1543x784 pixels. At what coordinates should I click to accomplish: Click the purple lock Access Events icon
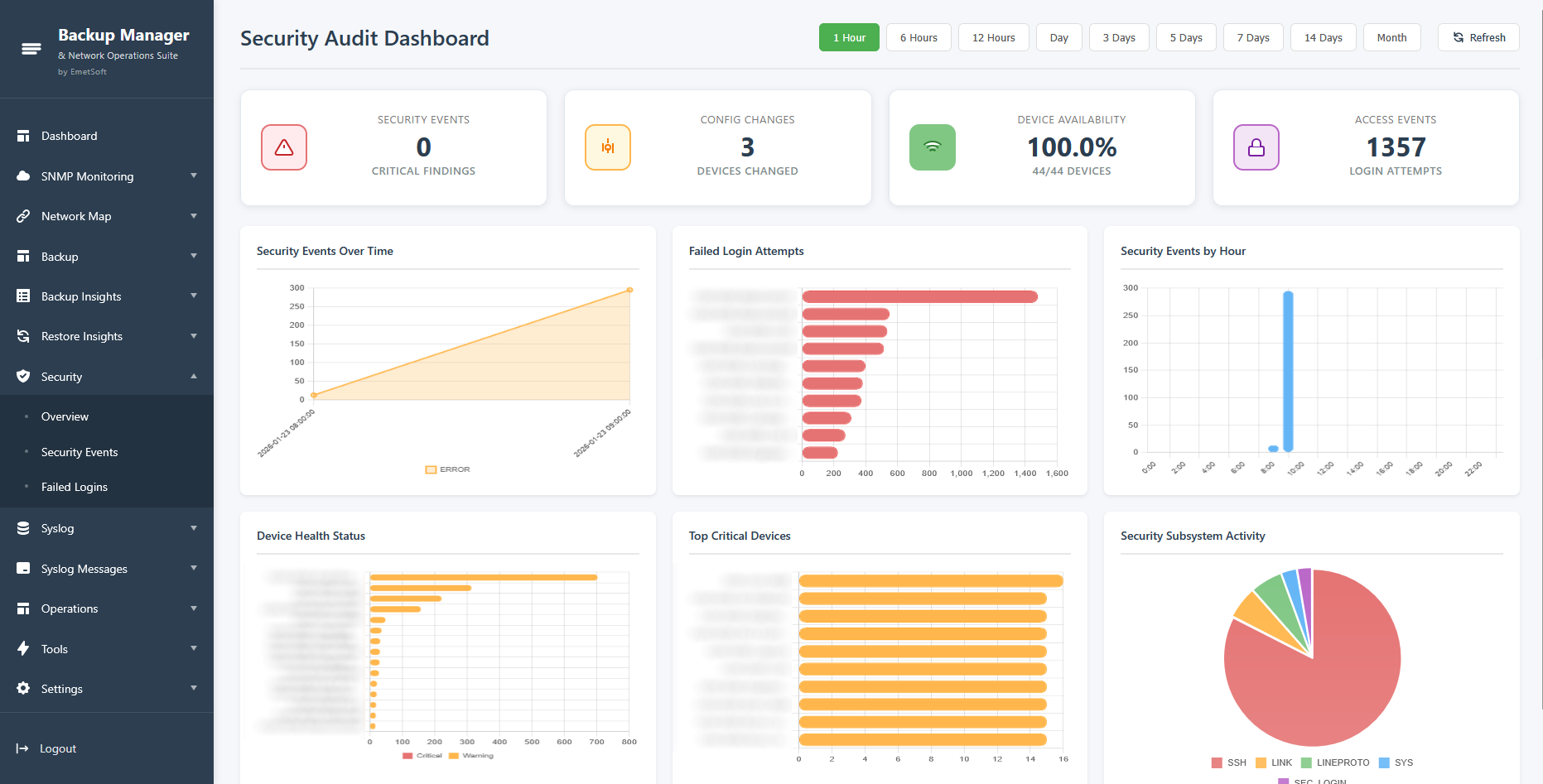pos(1256,147)
